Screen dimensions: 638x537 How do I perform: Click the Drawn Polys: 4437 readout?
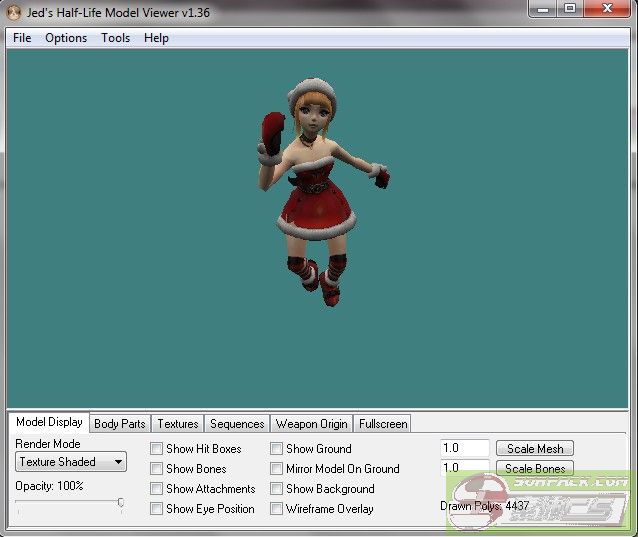pyautogui.click(x=485, y=506)
